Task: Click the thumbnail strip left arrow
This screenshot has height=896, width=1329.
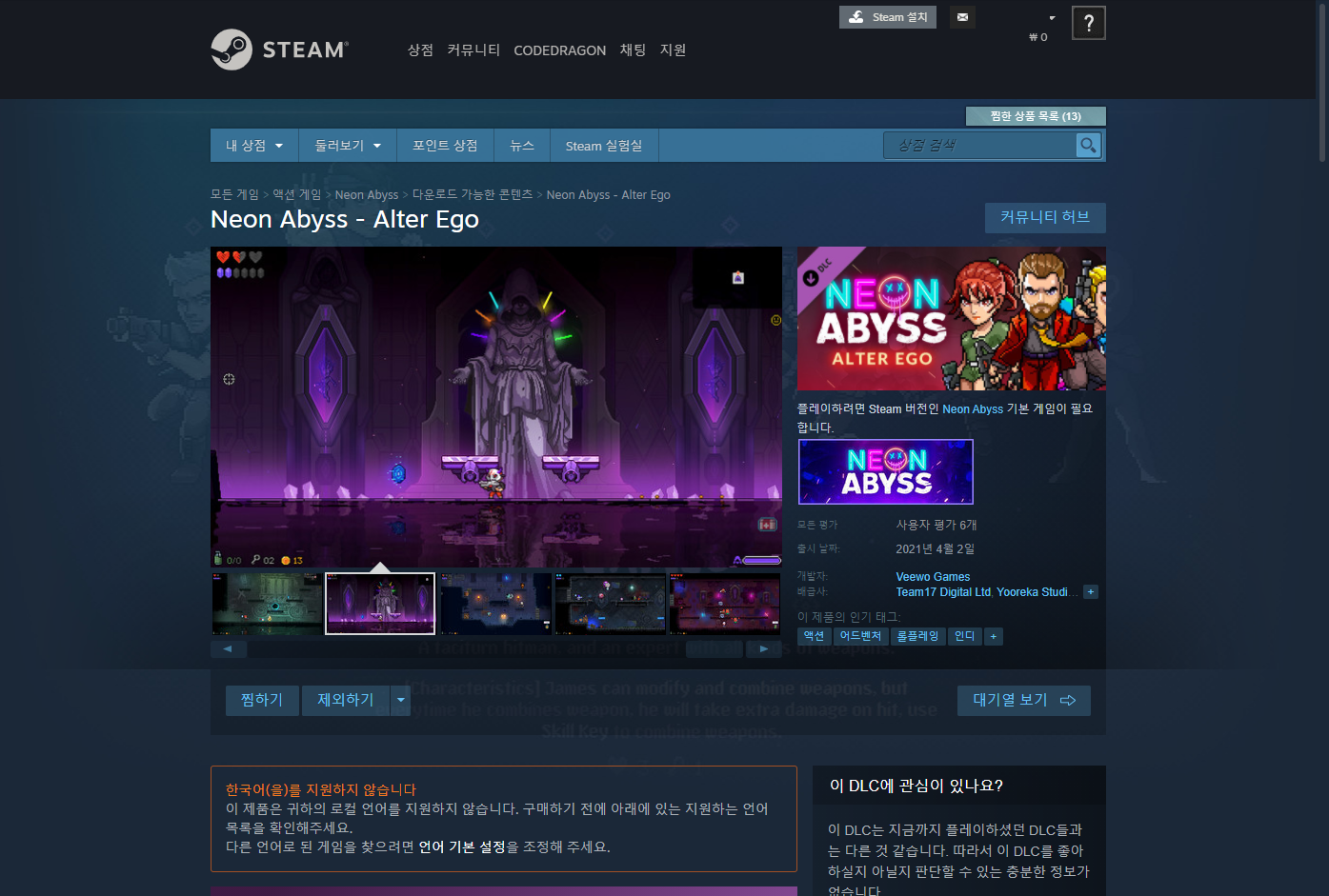Action: [x=228, y=648]
